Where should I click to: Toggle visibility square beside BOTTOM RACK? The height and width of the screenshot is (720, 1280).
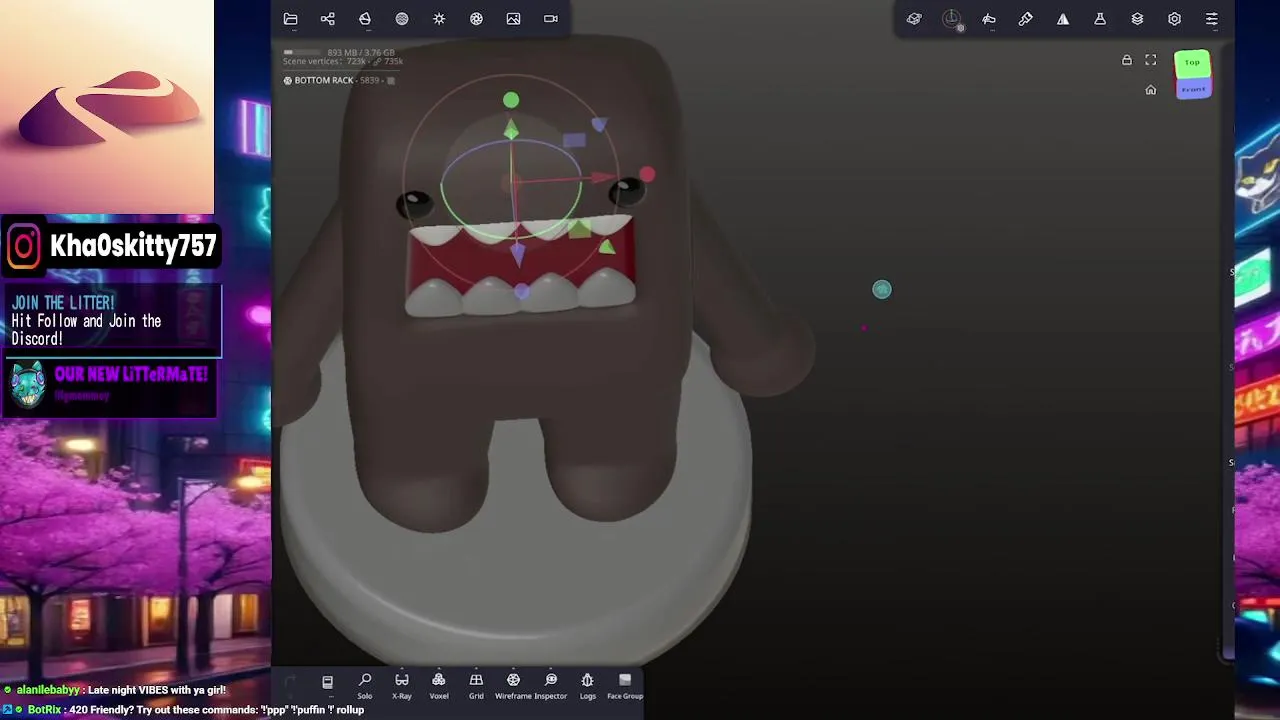[x=391, y=80]
